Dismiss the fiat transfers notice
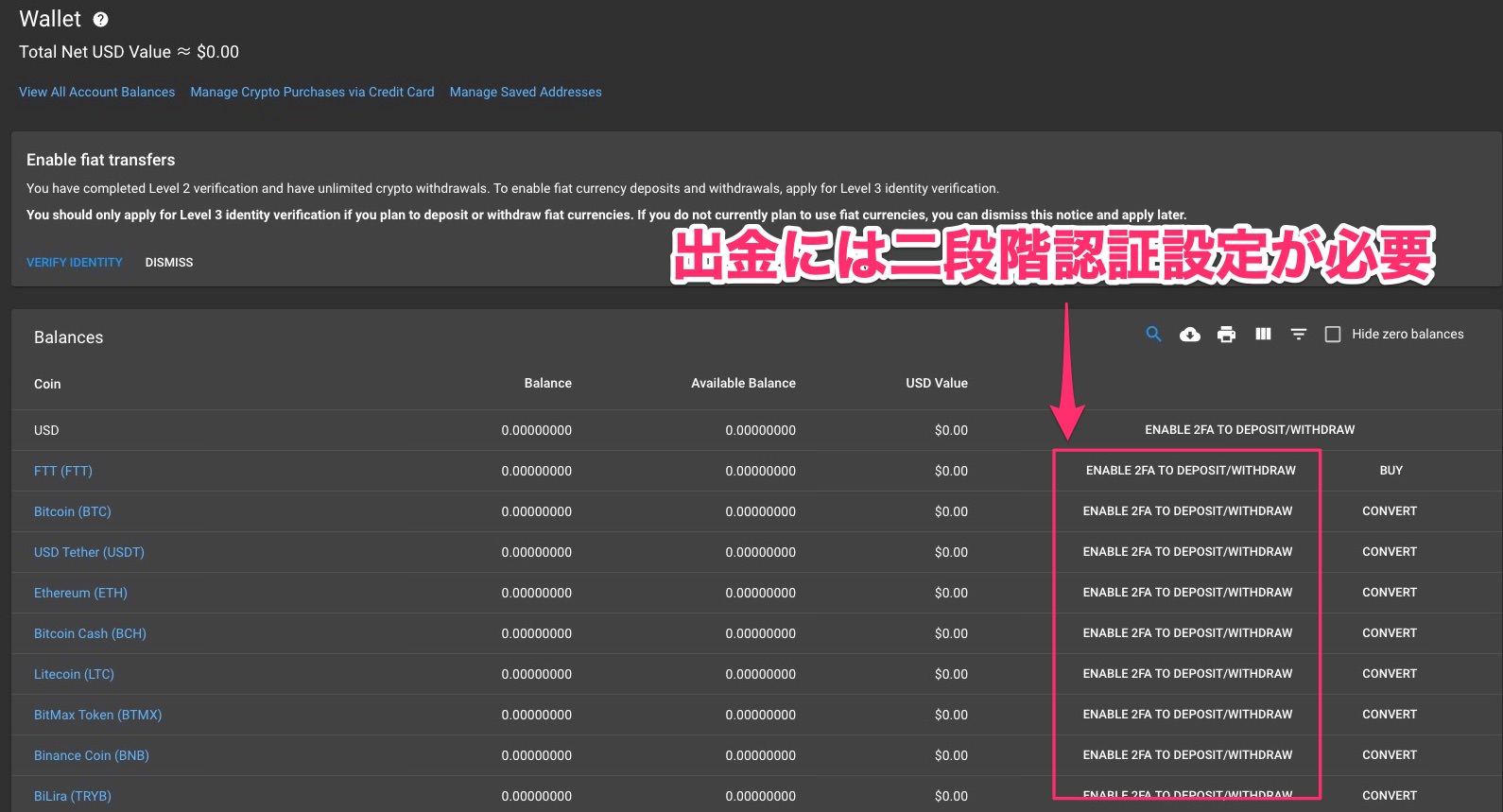This screenshot has height=812, width=1503. pos(169,262)
